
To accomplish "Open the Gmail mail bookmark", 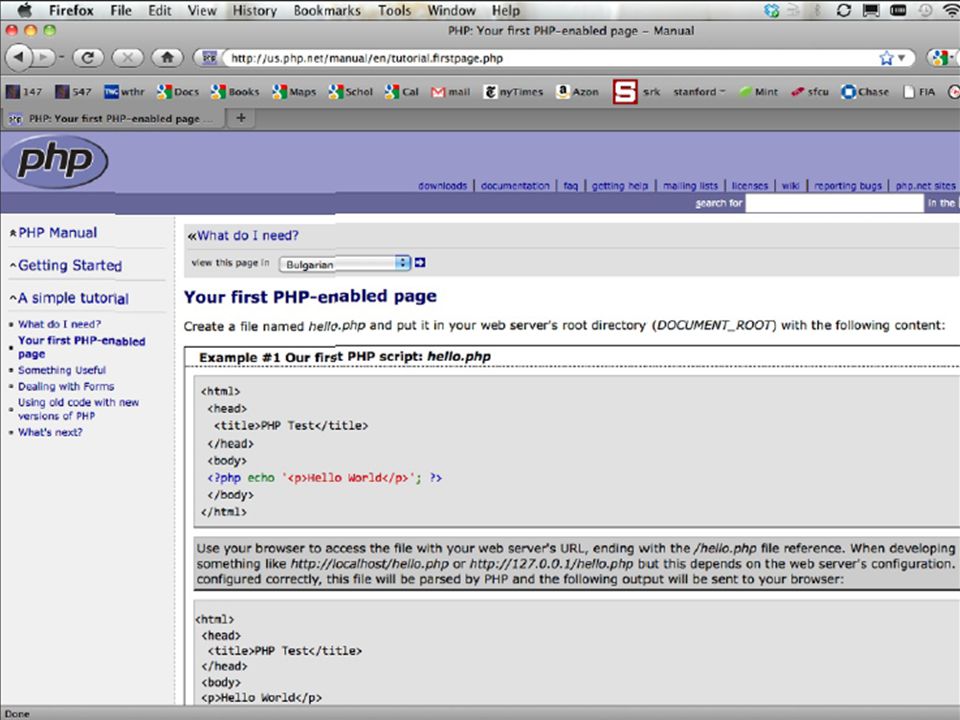I will 450,92.
